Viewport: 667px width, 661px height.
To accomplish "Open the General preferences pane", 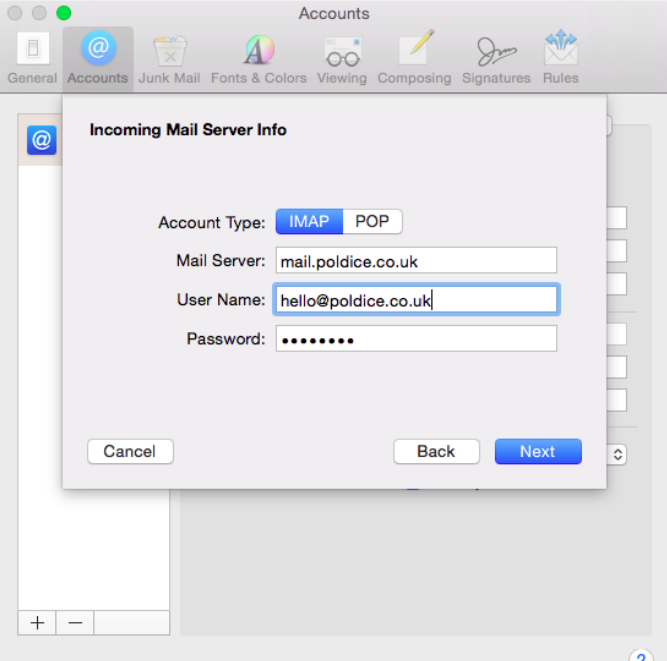I will [32, 58].
